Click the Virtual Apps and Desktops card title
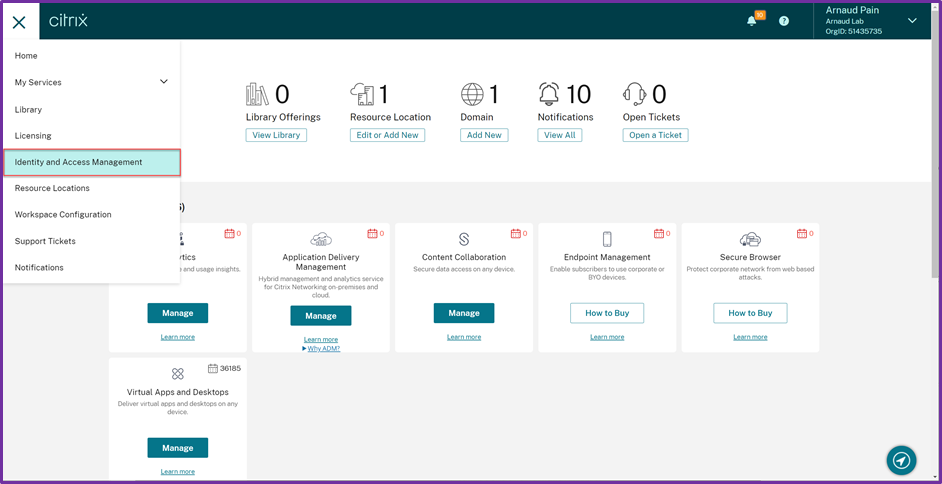This screenshot has width=942, height=484. click(178, 392)
